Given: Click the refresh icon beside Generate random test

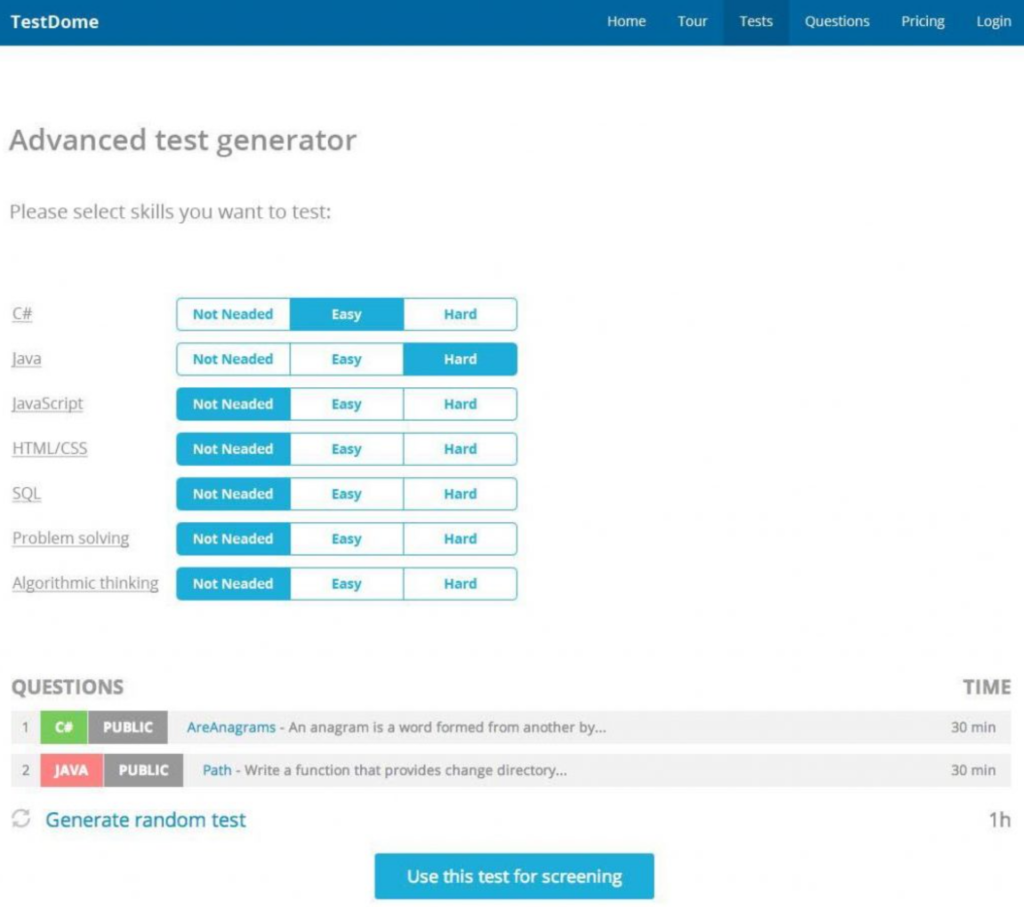Looking at the screenshot, I should [21, 819].
